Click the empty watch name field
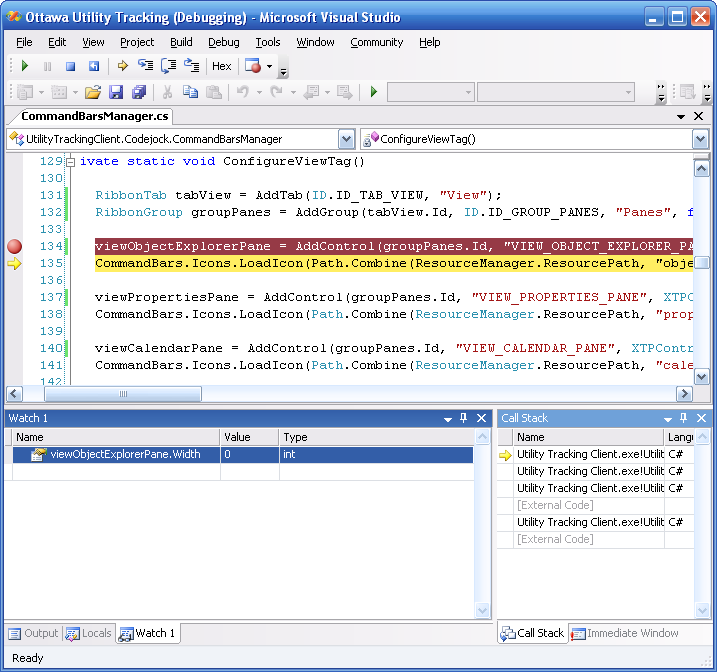The height and width of the screenshot is (672, 717). tap(116, 471)
